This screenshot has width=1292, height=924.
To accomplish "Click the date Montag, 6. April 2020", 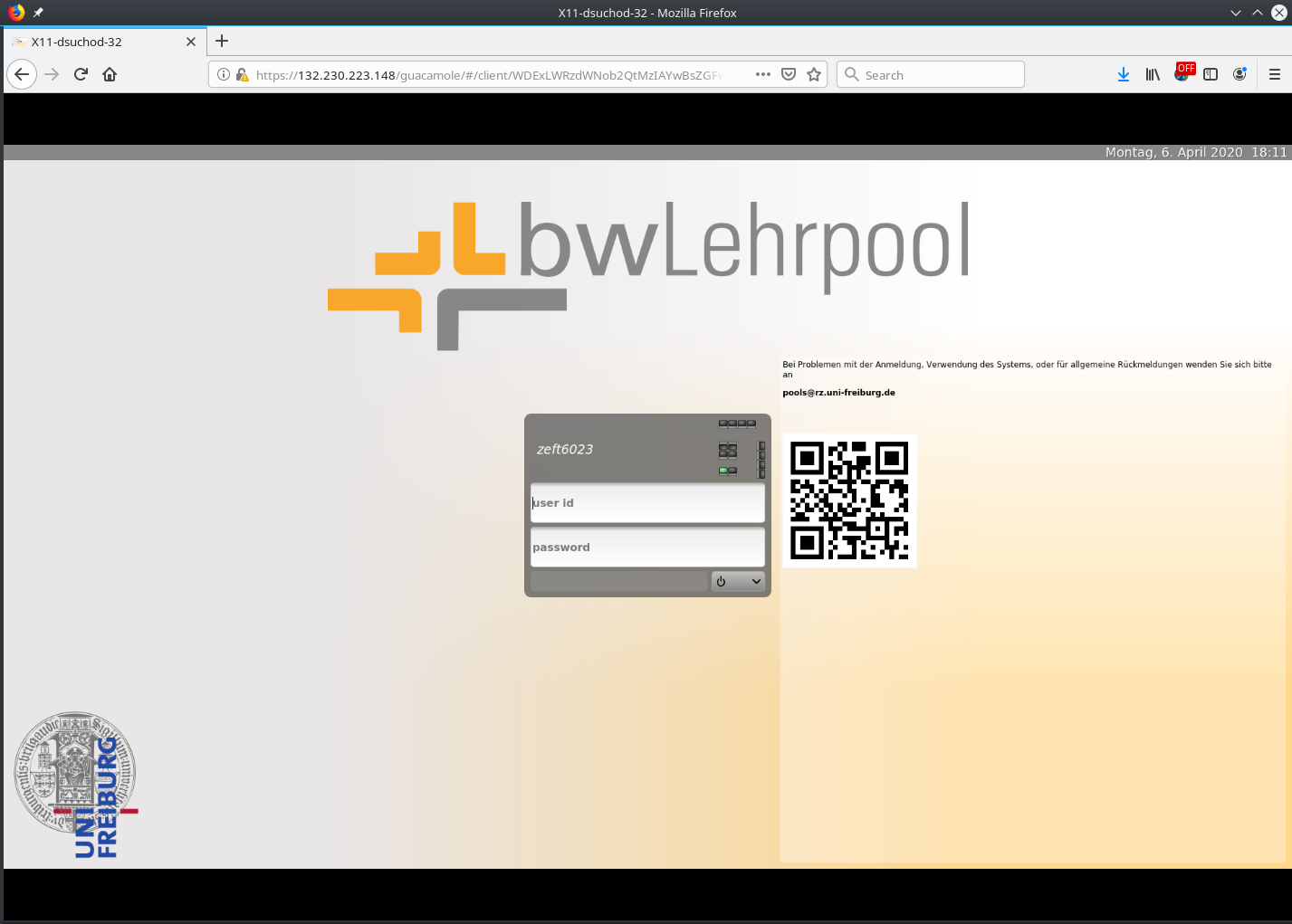I will tap(1174, 152).
